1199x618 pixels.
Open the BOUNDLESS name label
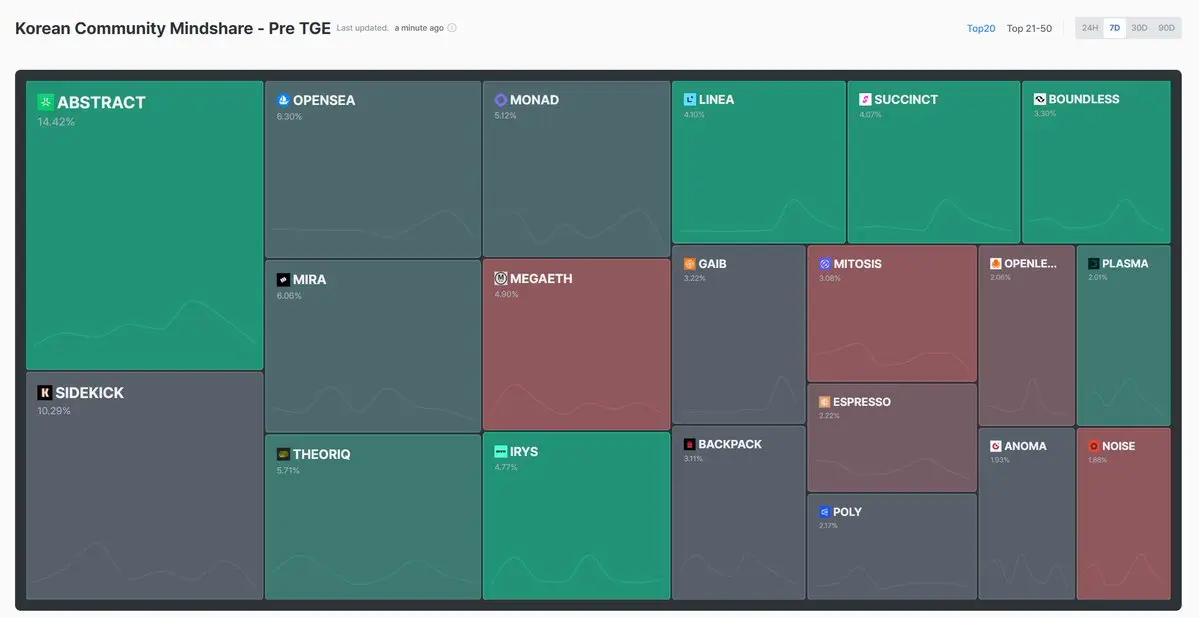click(x=1084, y=99)
